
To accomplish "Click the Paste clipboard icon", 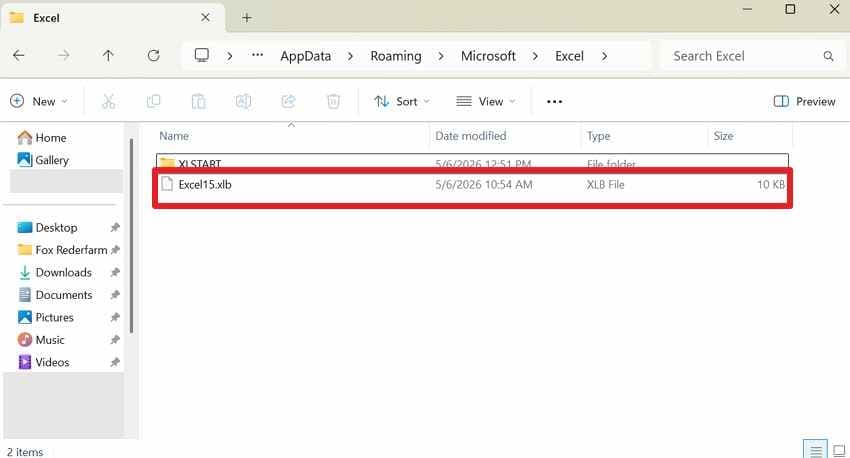I will click(x=198, y=101).
